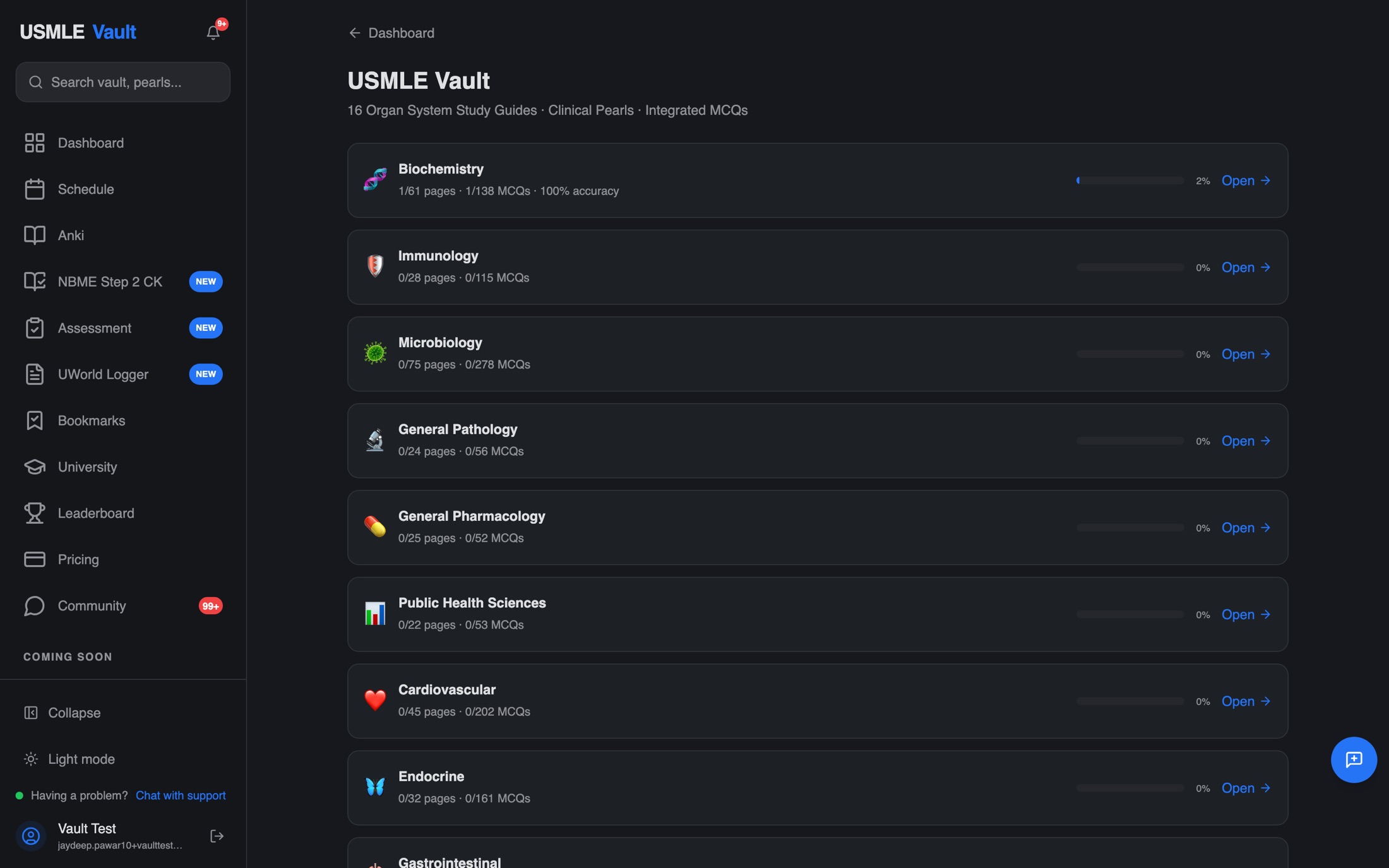Click the NBME Step 2 CK icon

(x=35, y=282)
